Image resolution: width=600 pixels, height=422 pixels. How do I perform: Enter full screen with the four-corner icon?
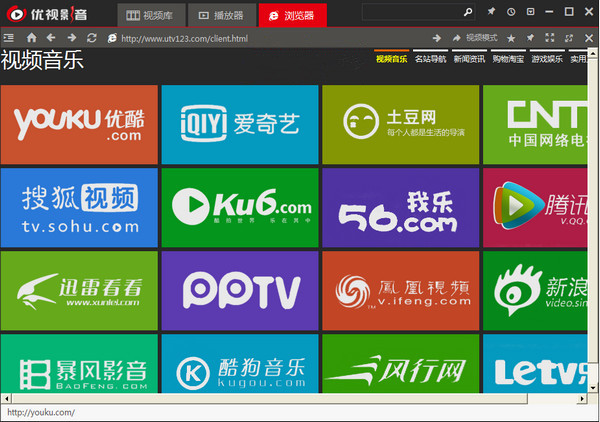pos(549,37)
